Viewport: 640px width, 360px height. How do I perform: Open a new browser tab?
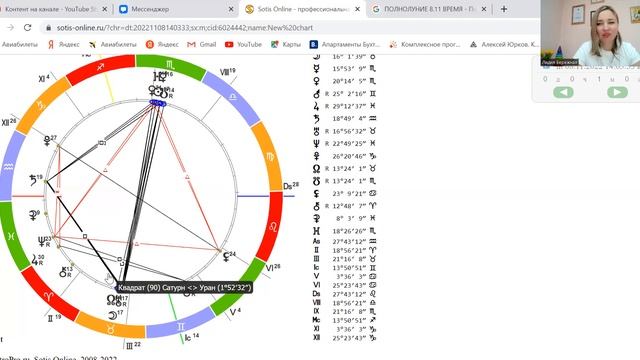coord(504,9)
